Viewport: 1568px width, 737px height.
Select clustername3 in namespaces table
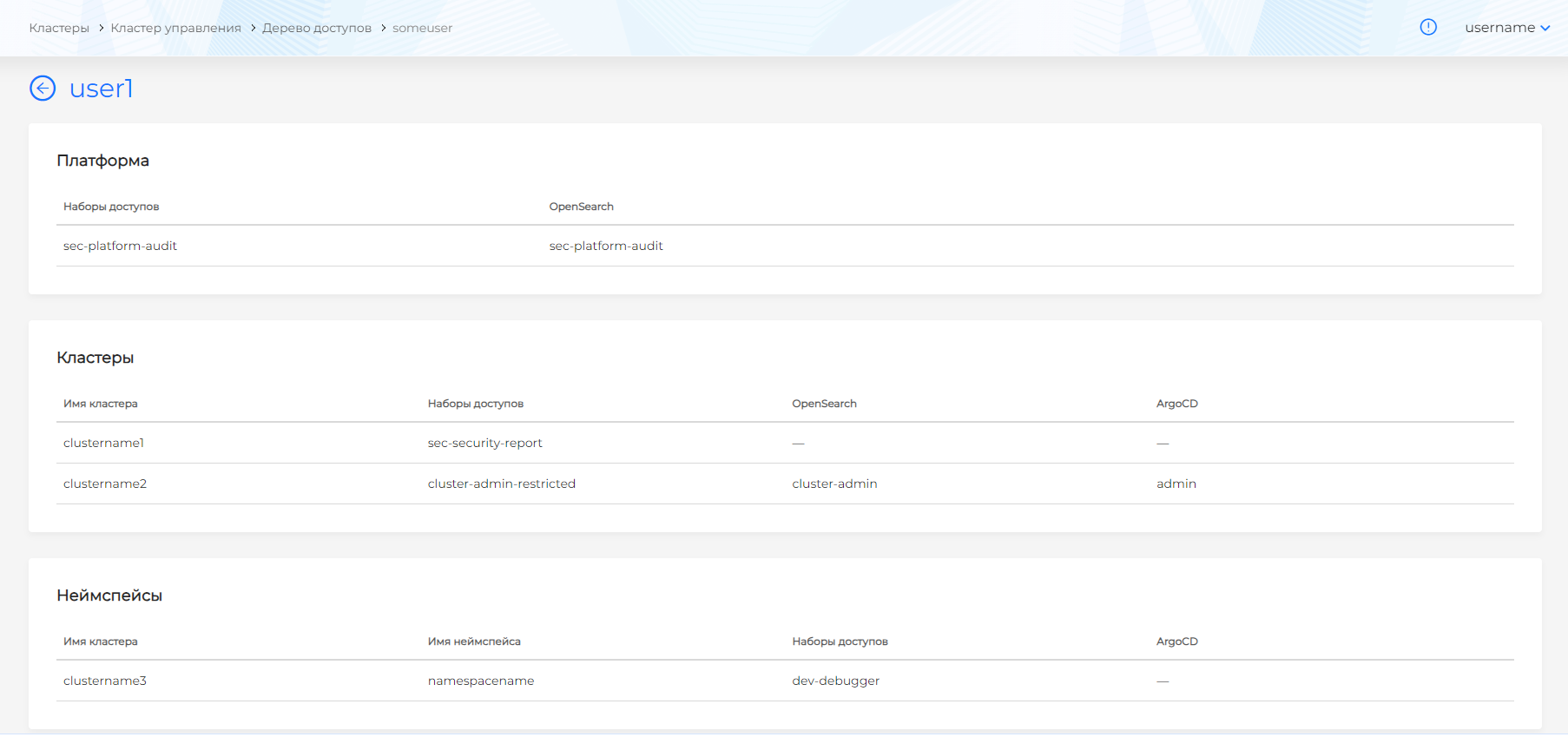105,681
